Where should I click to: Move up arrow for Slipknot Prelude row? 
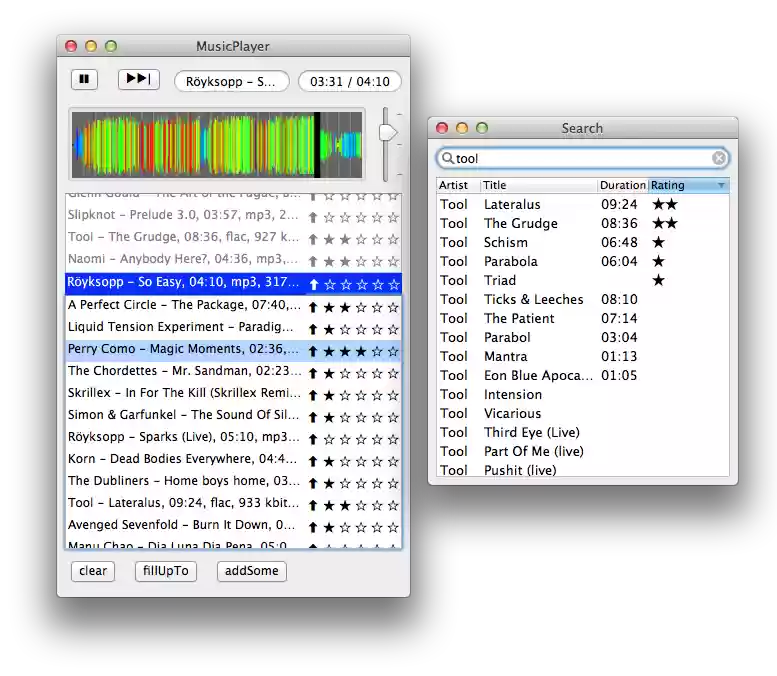[313, 217]
